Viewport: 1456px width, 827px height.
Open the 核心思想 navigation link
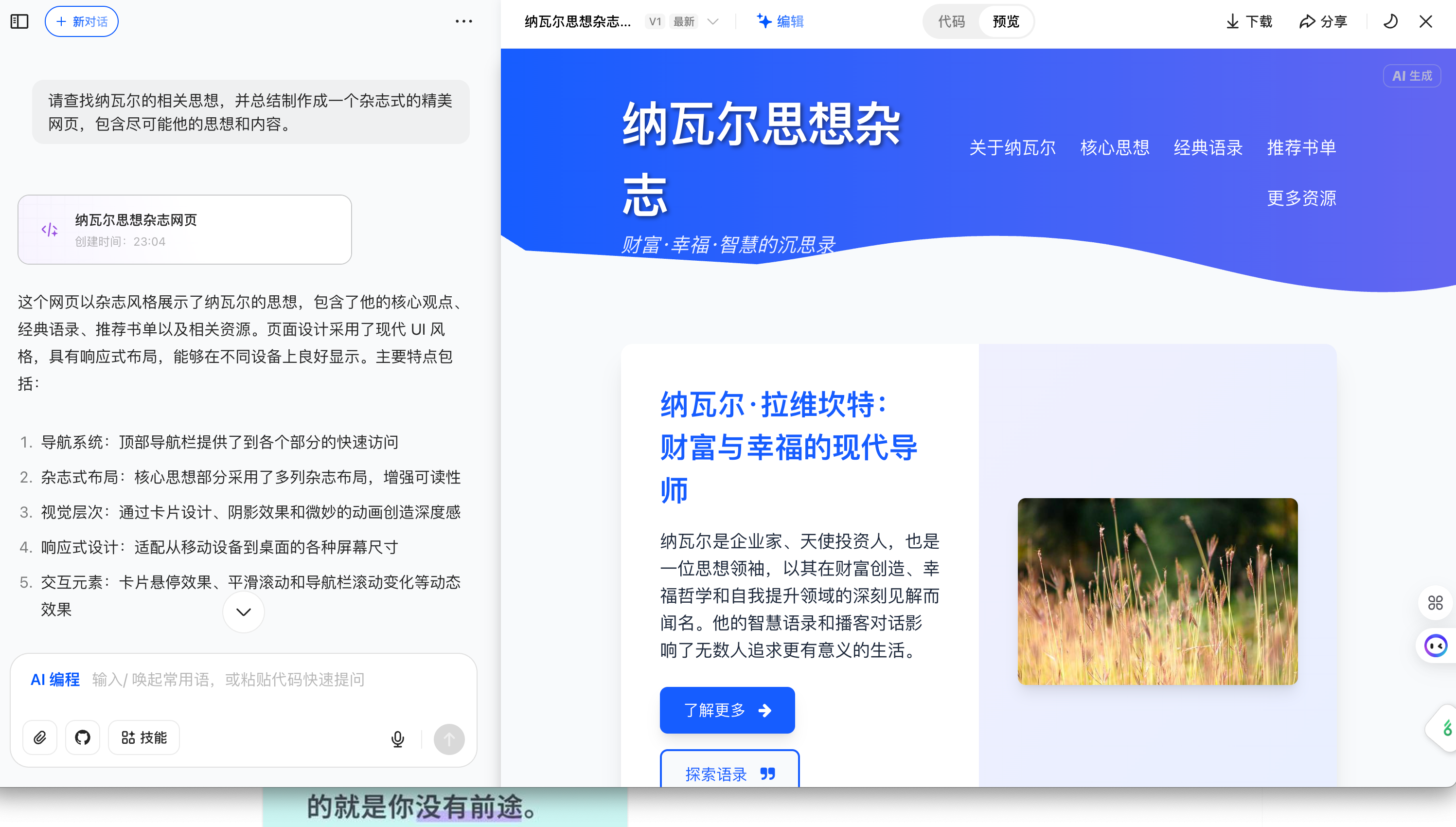click(1115, 148)
